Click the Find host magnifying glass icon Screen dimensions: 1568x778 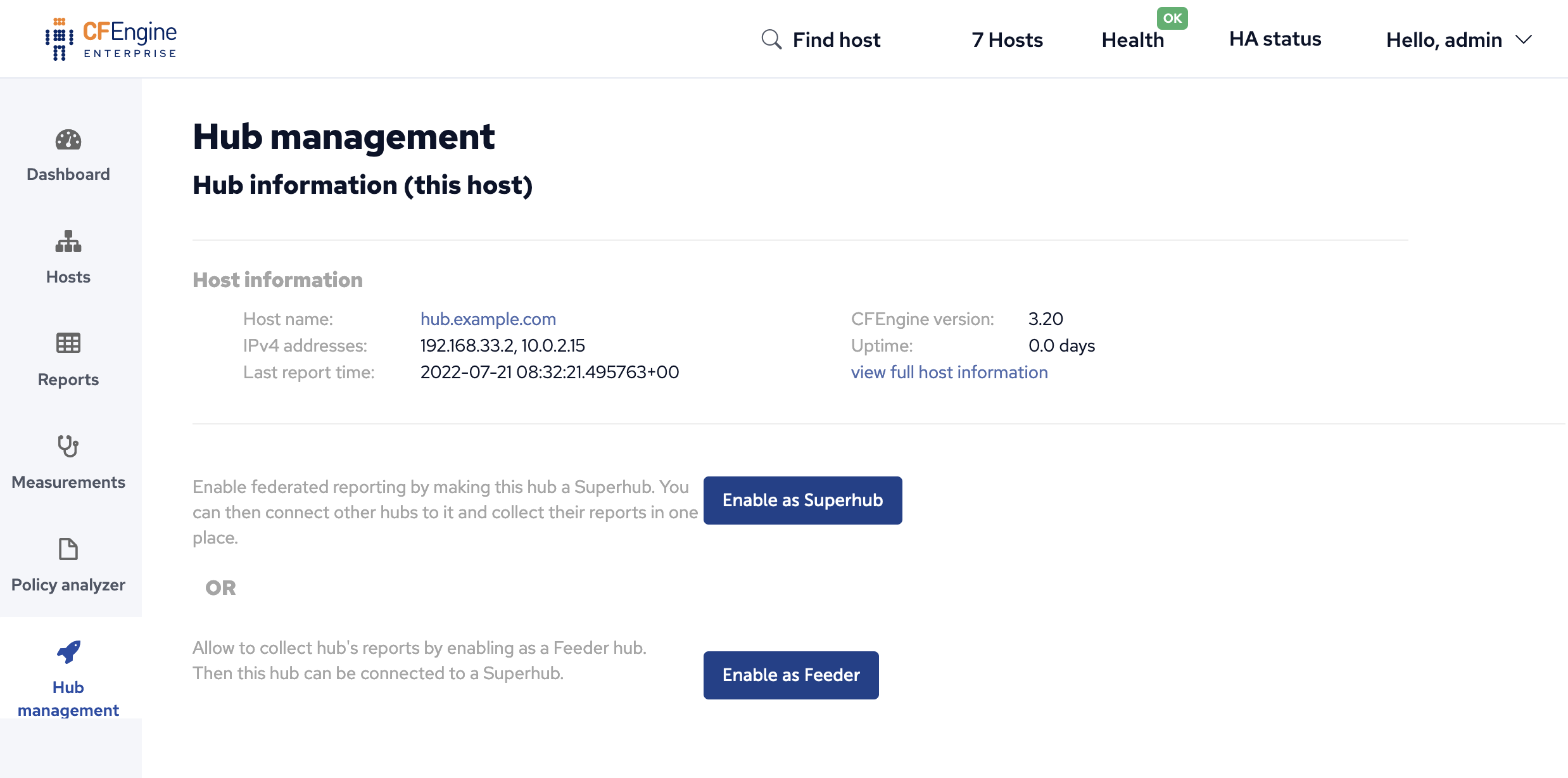click(x=771, y=39)
